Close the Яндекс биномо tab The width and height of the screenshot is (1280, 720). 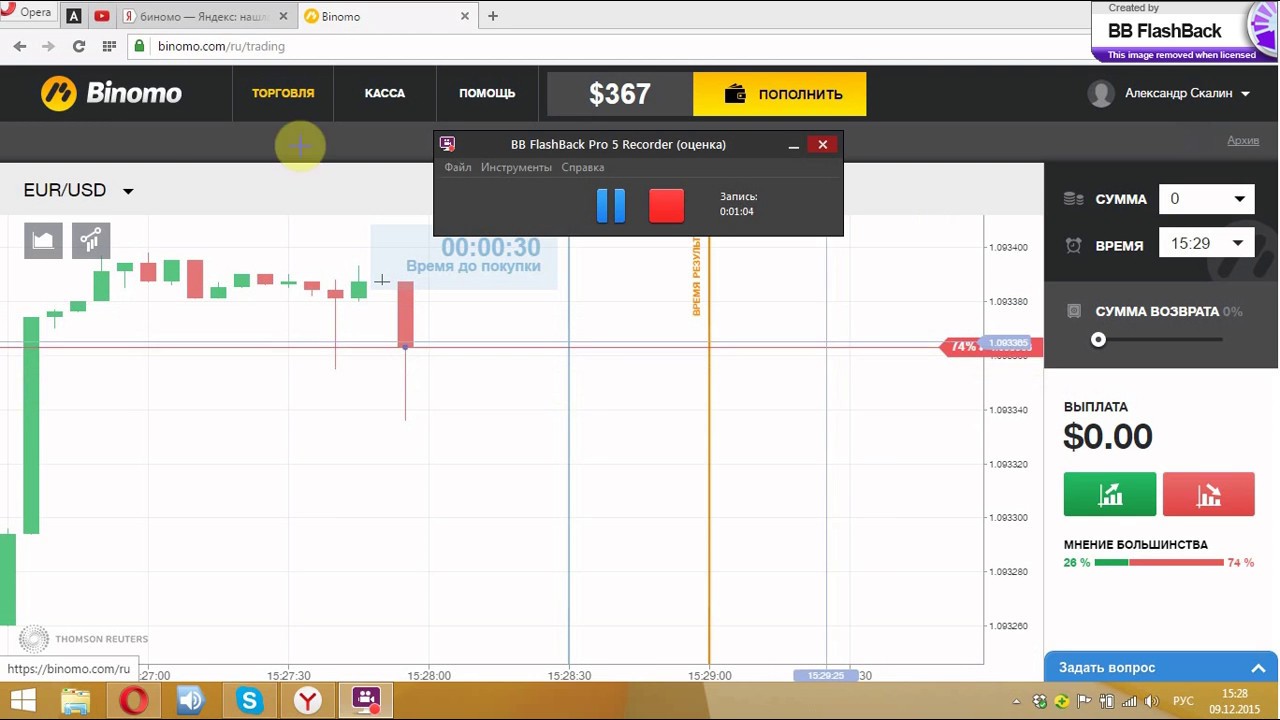pyautogui.click(x=284, y=16)
